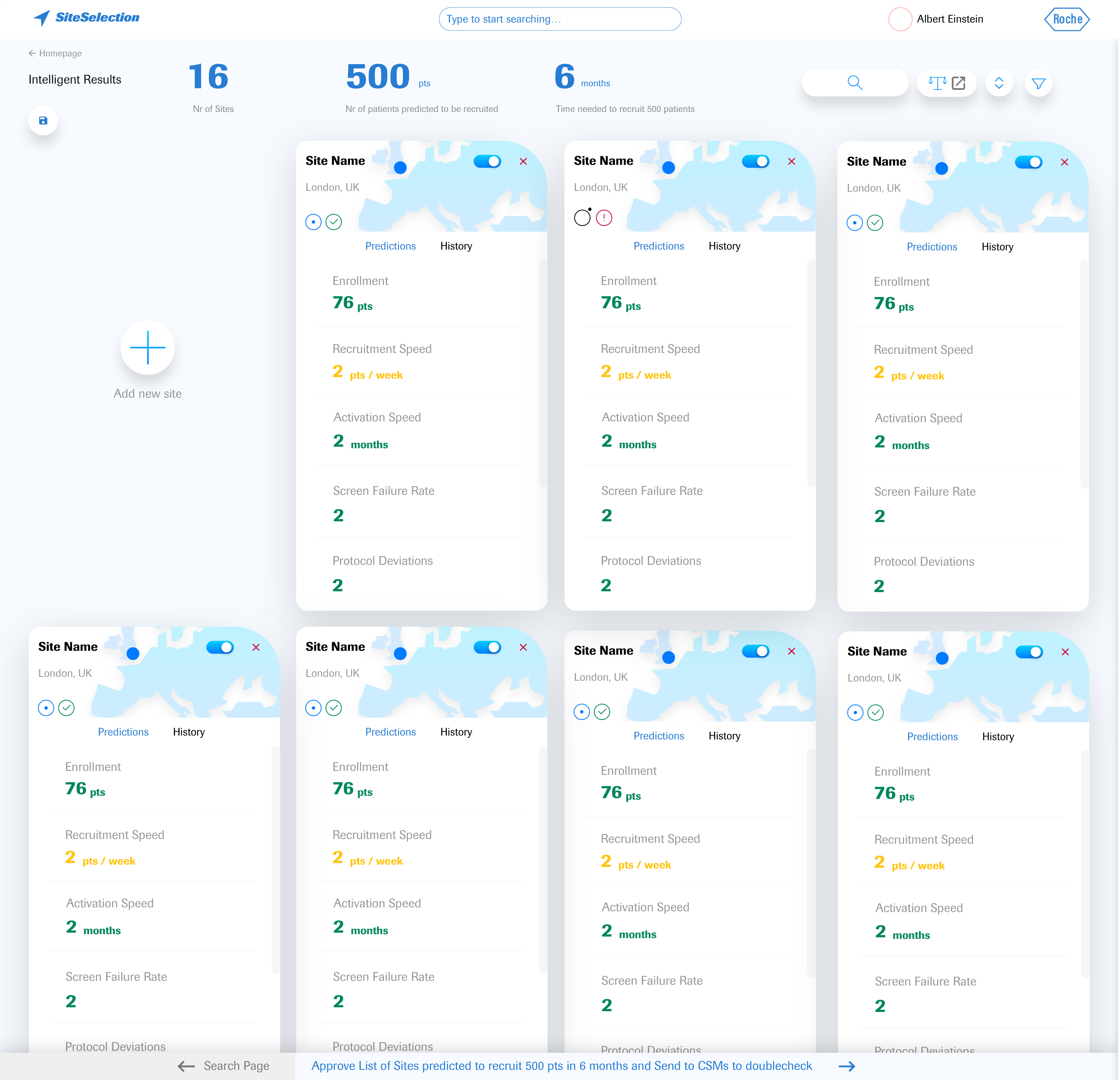The width and height of the screenshot is (1120, 1080).
Task: Click the right arrow after the Approve List text
Action: 846,1066
